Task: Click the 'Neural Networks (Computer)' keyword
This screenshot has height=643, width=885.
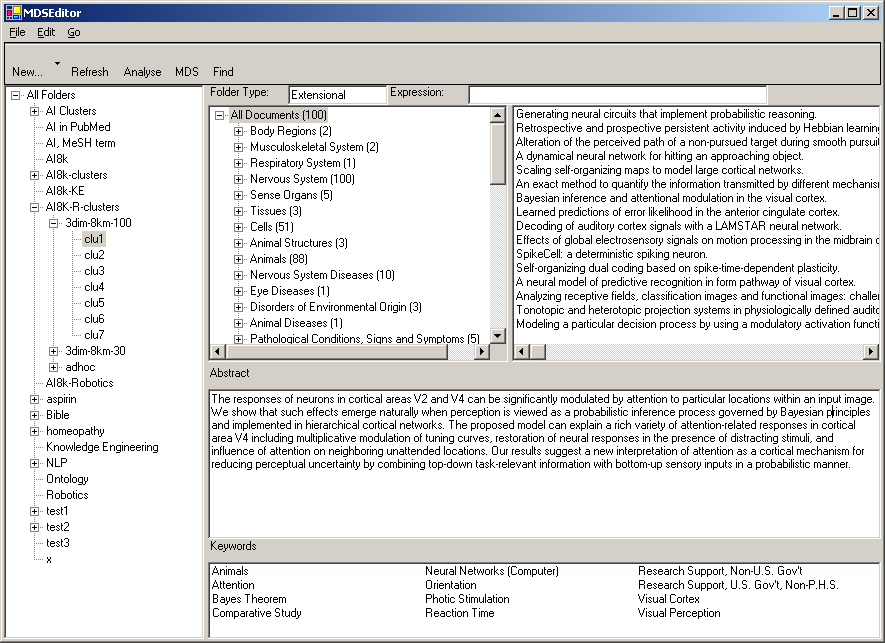Action: [x=492, y=571]
